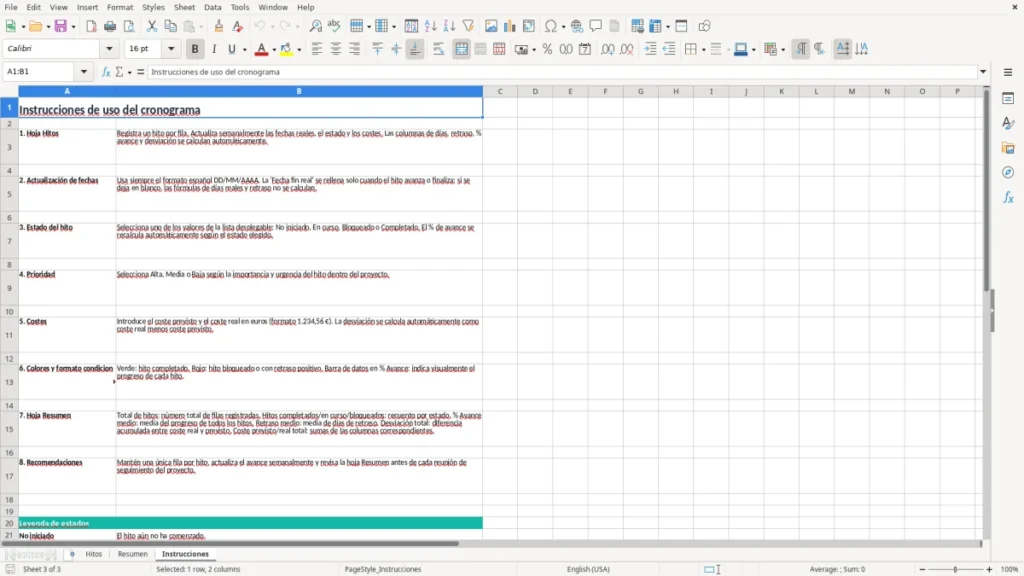Click the formula equals sign button
This screenshot has width=1024, height=576.
(x=140, y=72)
